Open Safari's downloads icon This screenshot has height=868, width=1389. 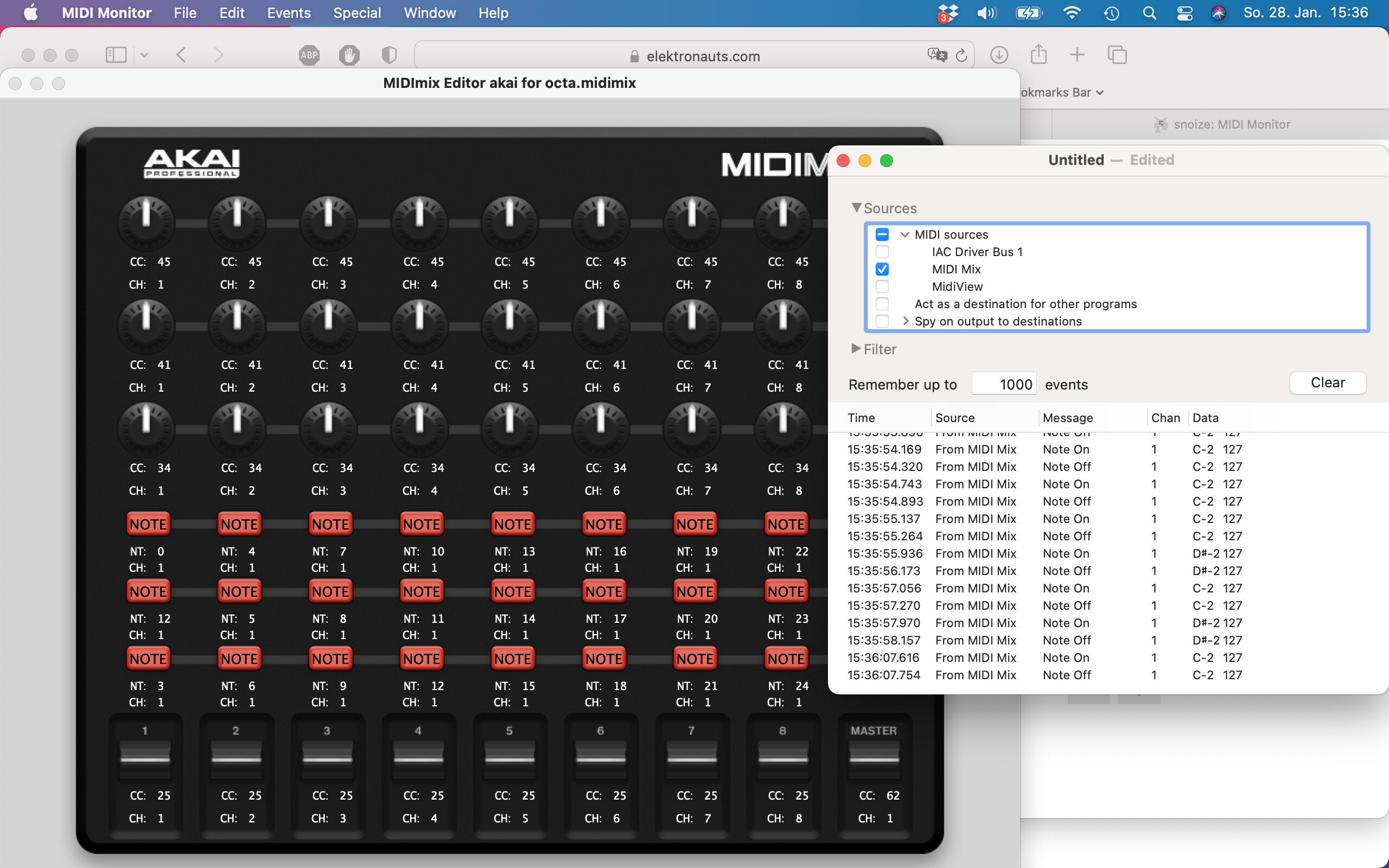tap(999, 55)
